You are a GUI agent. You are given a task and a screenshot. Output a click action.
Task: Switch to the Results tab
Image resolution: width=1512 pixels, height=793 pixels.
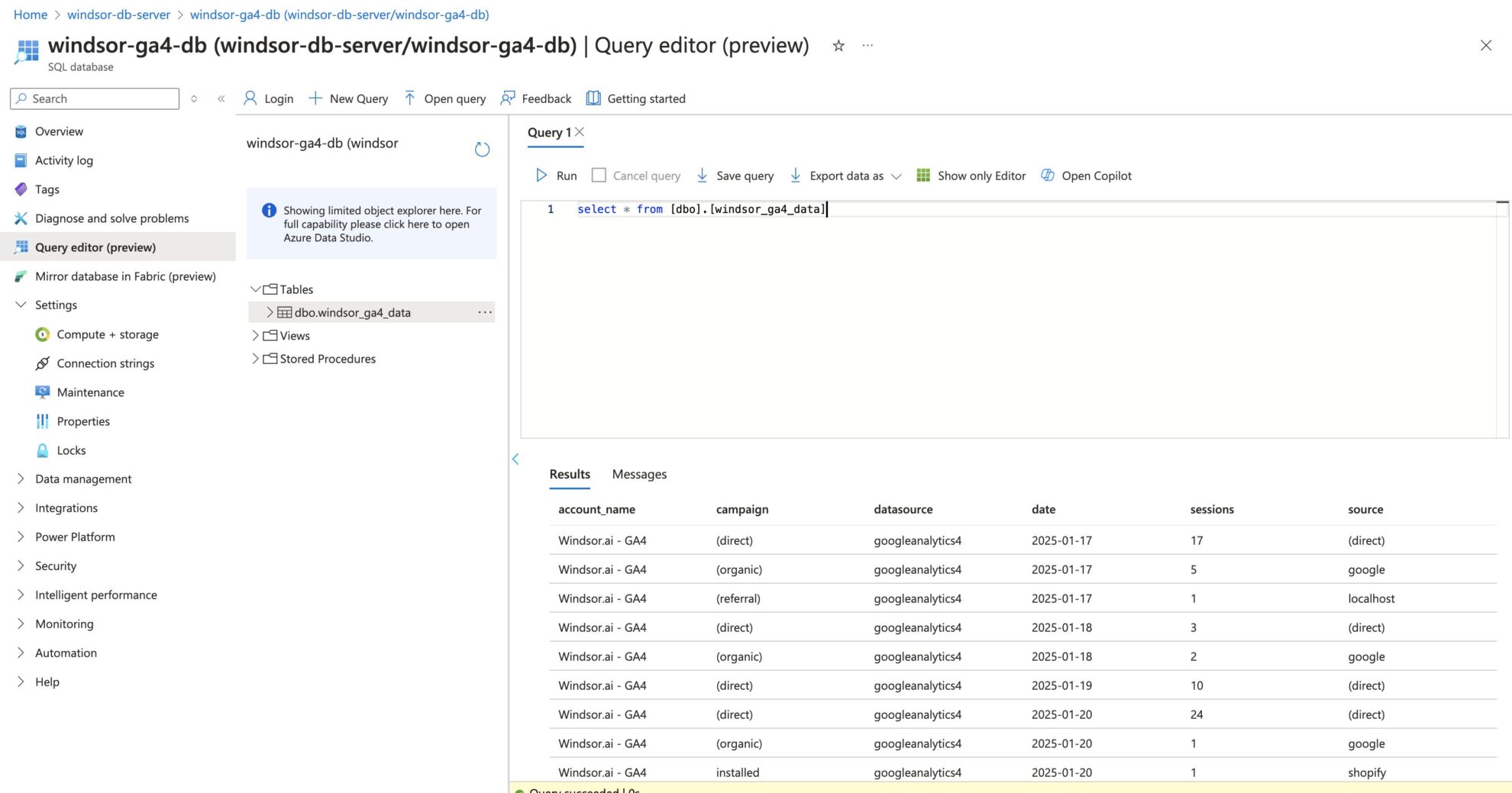coord(570,474)
